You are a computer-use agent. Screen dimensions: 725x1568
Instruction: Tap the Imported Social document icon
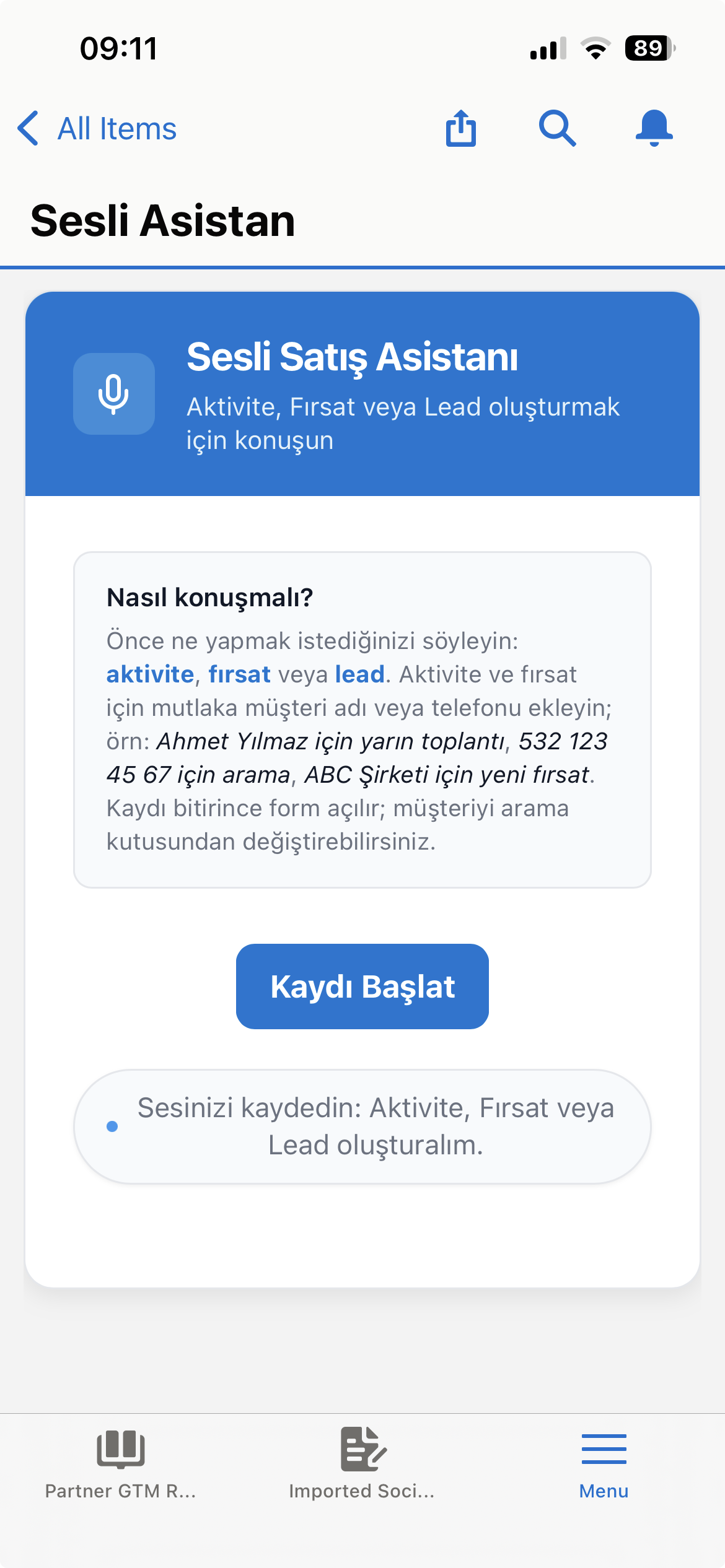[x=362, y=1450]
